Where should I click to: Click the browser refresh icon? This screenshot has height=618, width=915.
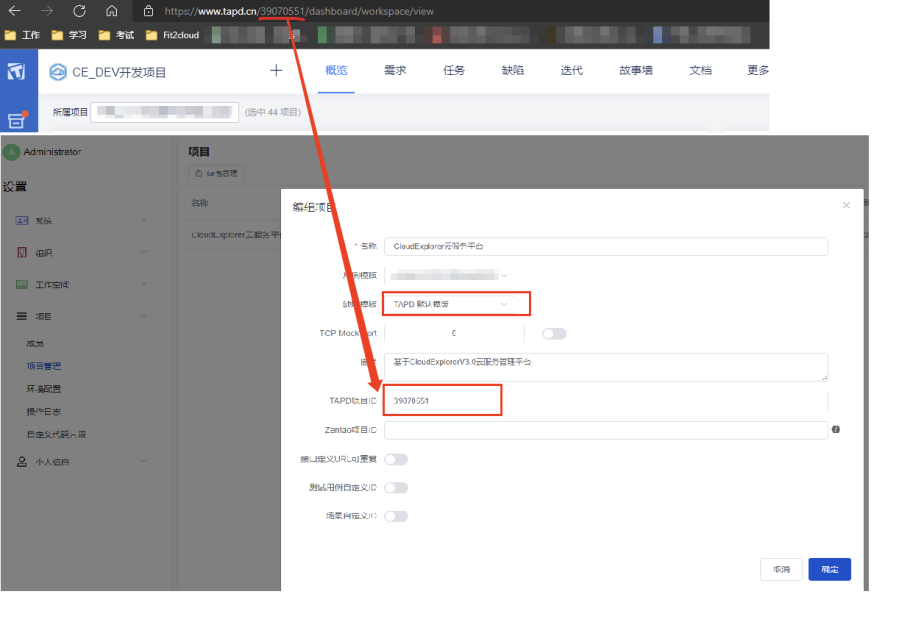(79, 13)
